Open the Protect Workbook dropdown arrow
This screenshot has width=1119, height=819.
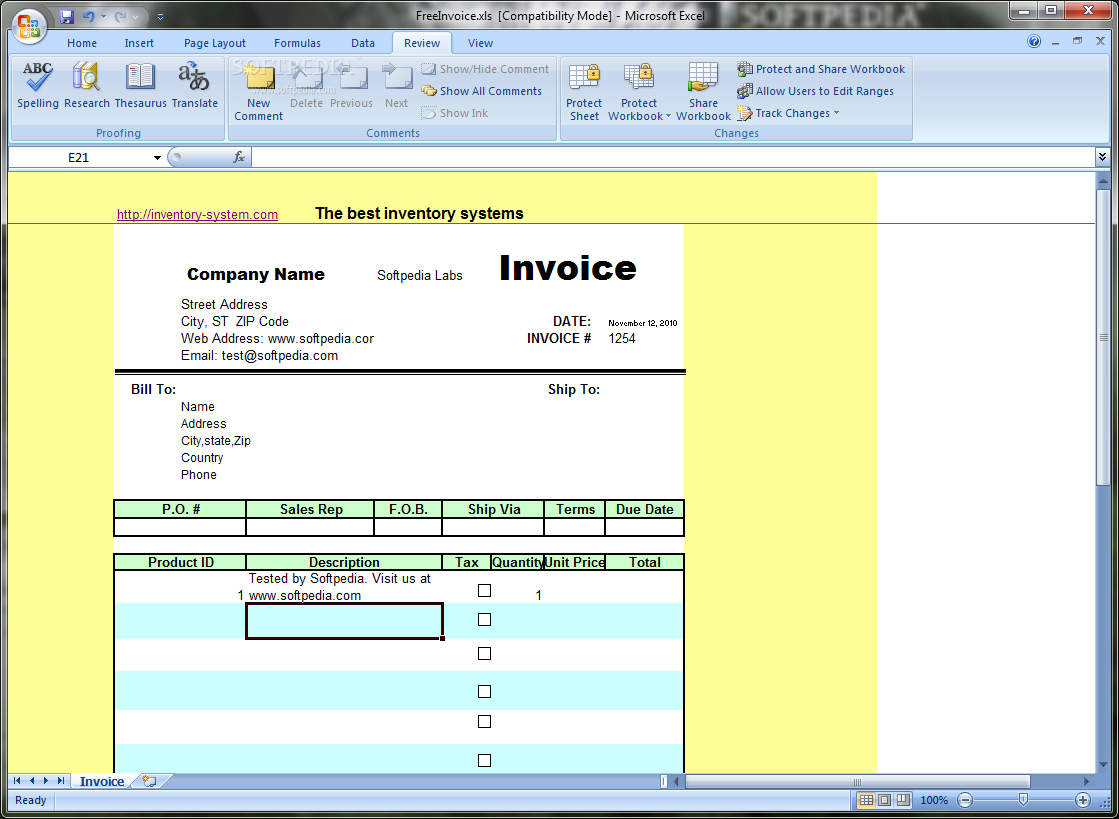[667, 116]
